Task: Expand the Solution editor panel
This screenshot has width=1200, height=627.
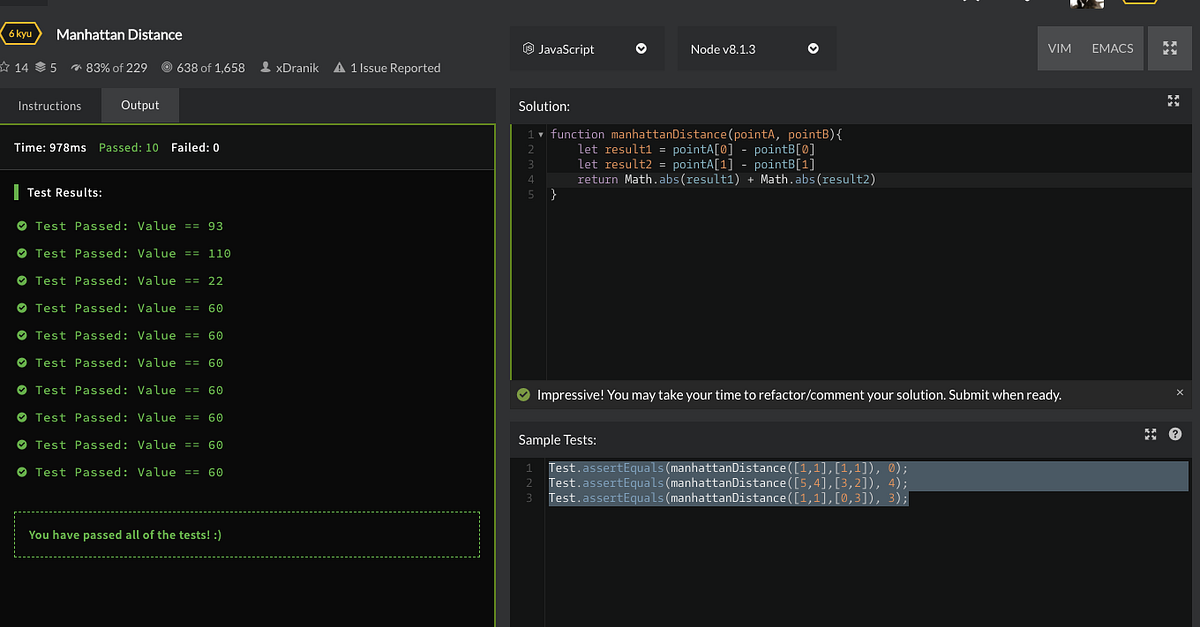Action: pyautogui.click(x=1174, y=101)
